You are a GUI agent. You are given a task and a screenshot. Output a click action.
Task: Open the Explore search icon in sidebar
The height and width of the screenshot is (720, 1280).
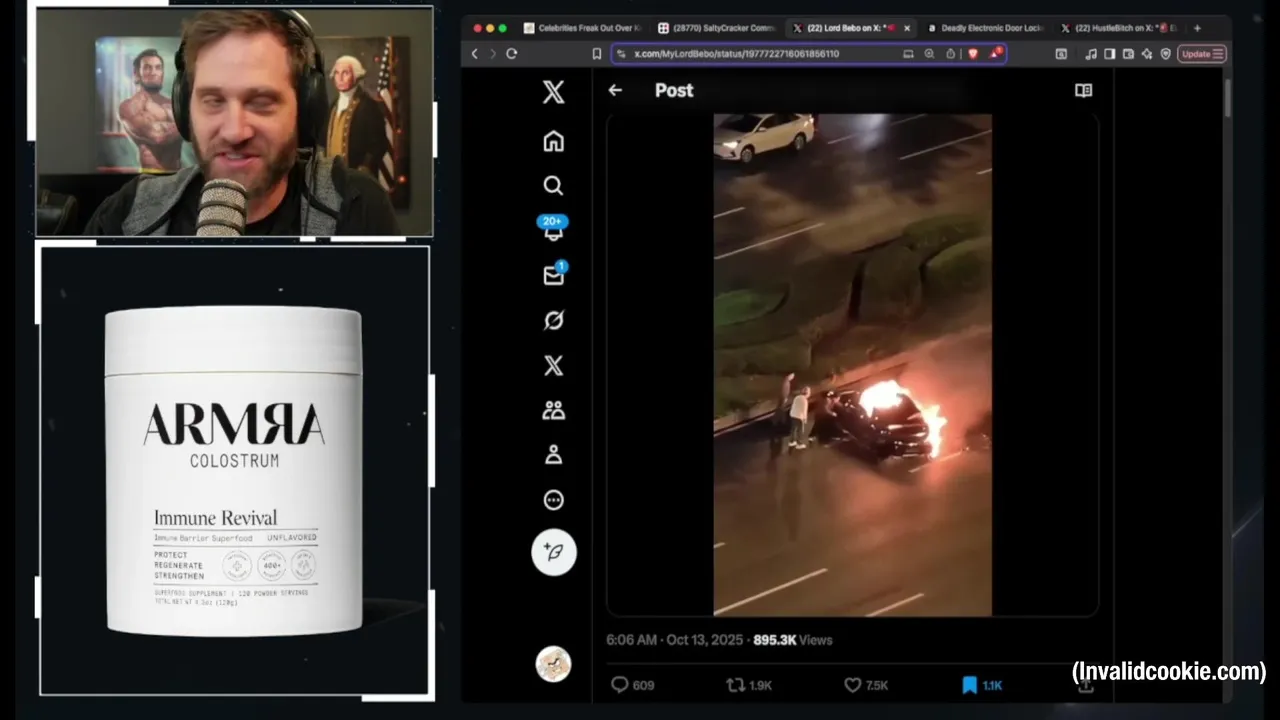click(553, 185)
